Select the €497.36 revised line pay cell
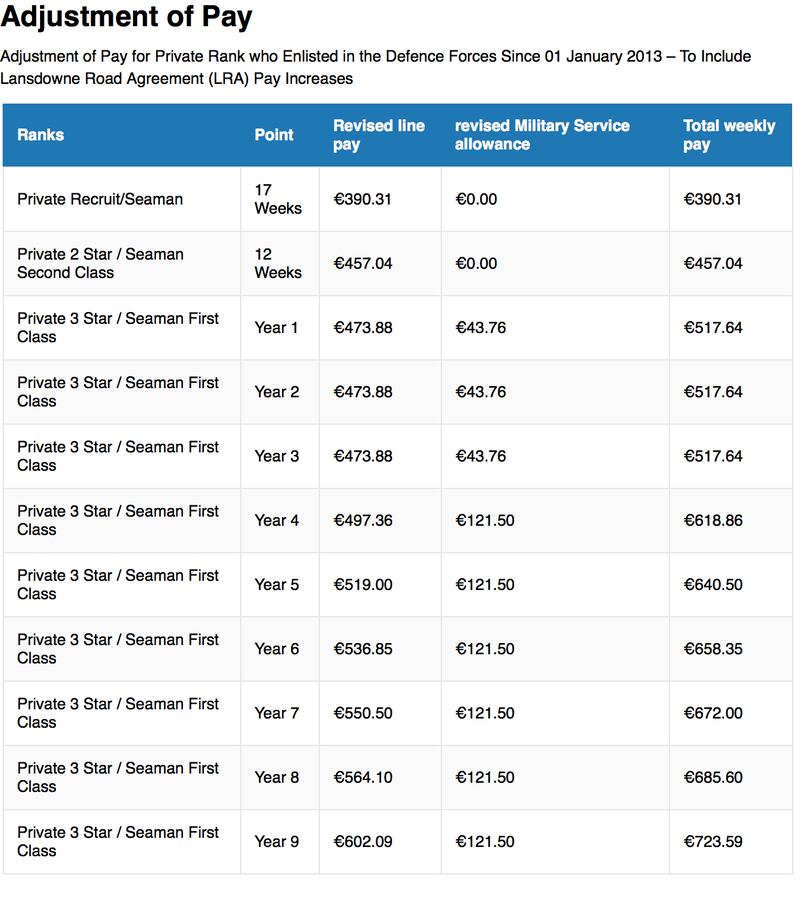This screenshot has width=800, height=906. [362, 520]
